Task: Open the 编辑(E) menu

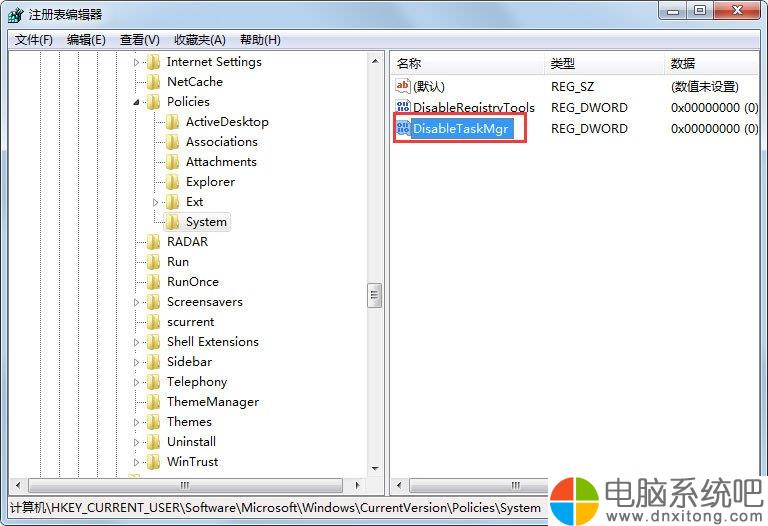Action: [86, 40]
